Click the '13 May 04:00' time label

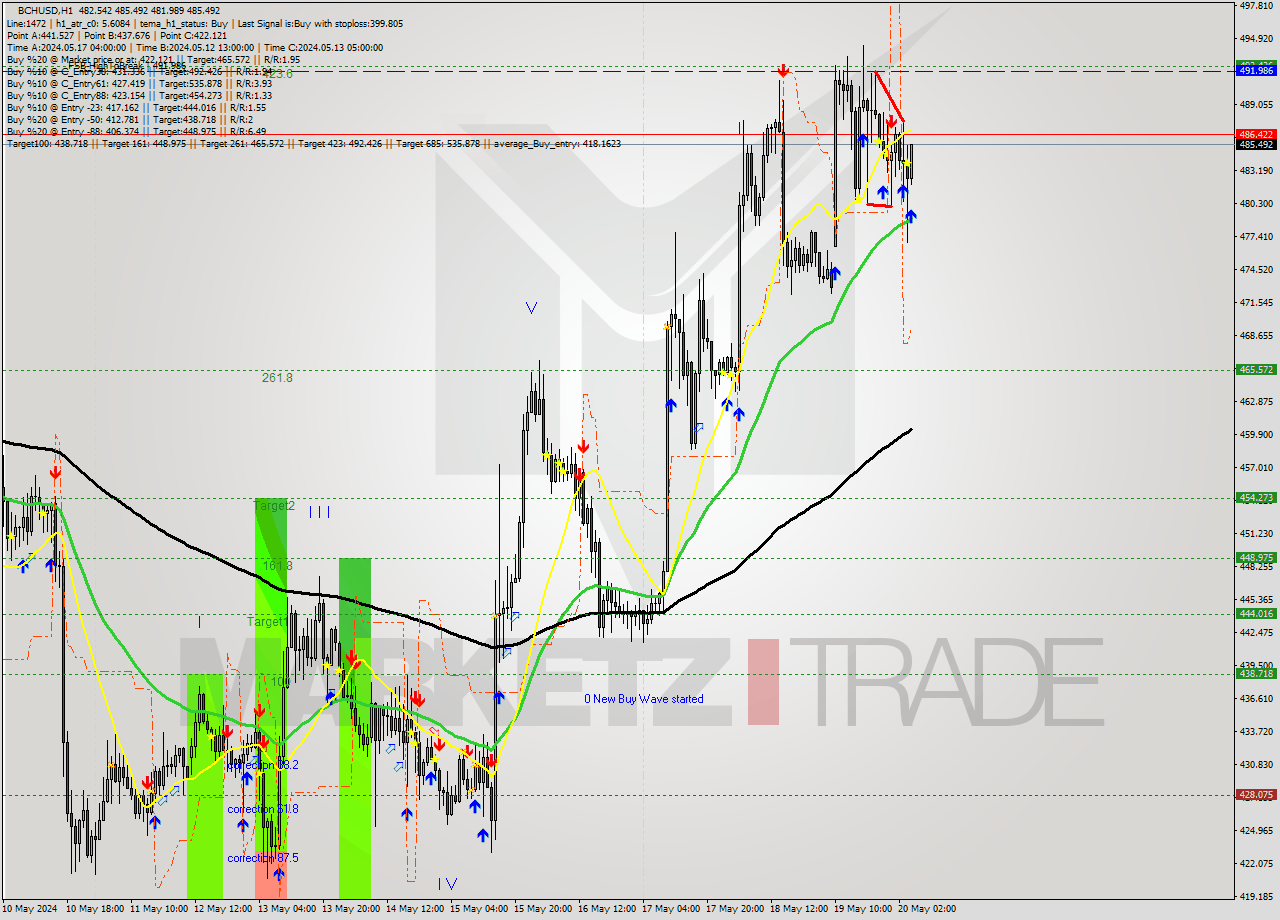[x=289, y=909]
